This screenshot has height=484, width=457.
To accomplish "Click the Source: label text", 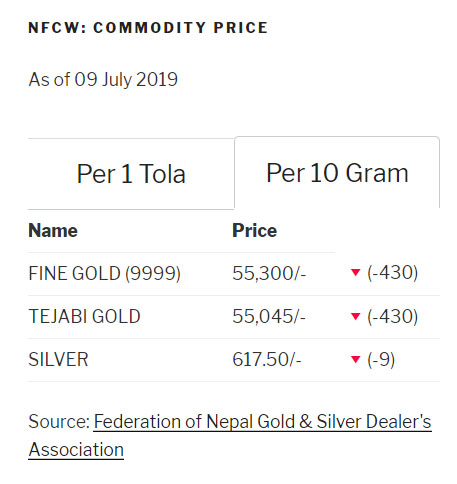I will (x=59, y=421).
